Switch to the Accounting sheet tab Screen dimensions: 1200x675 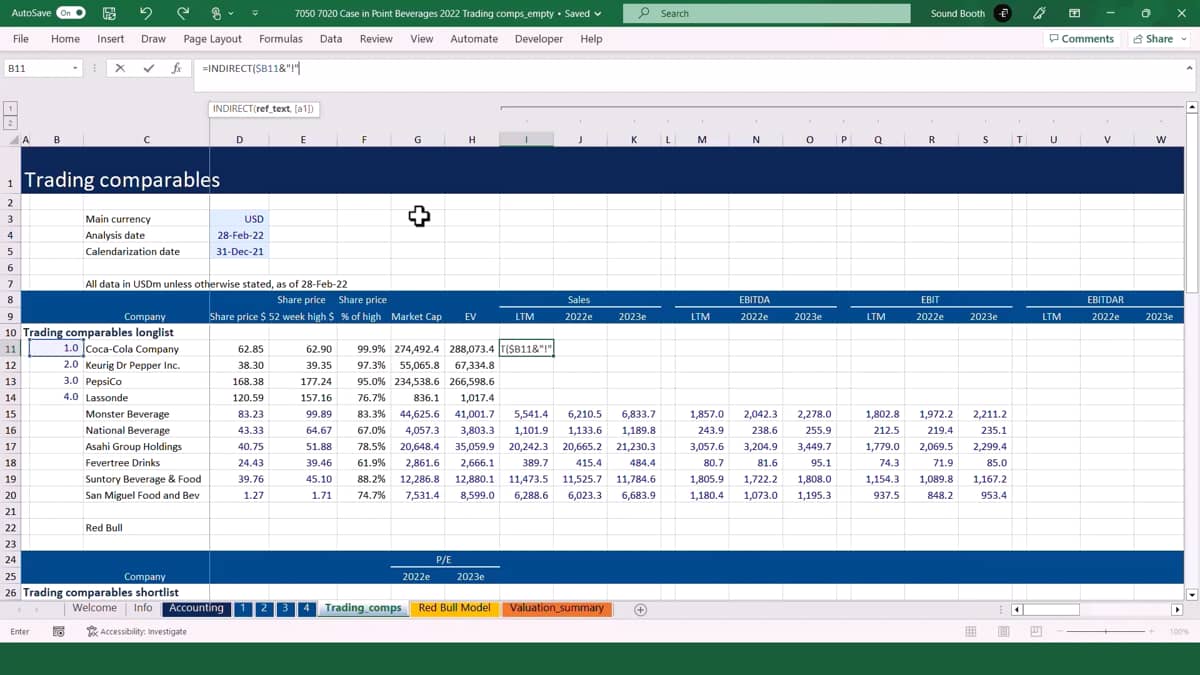pyautogui.click(x=196, y=608)
